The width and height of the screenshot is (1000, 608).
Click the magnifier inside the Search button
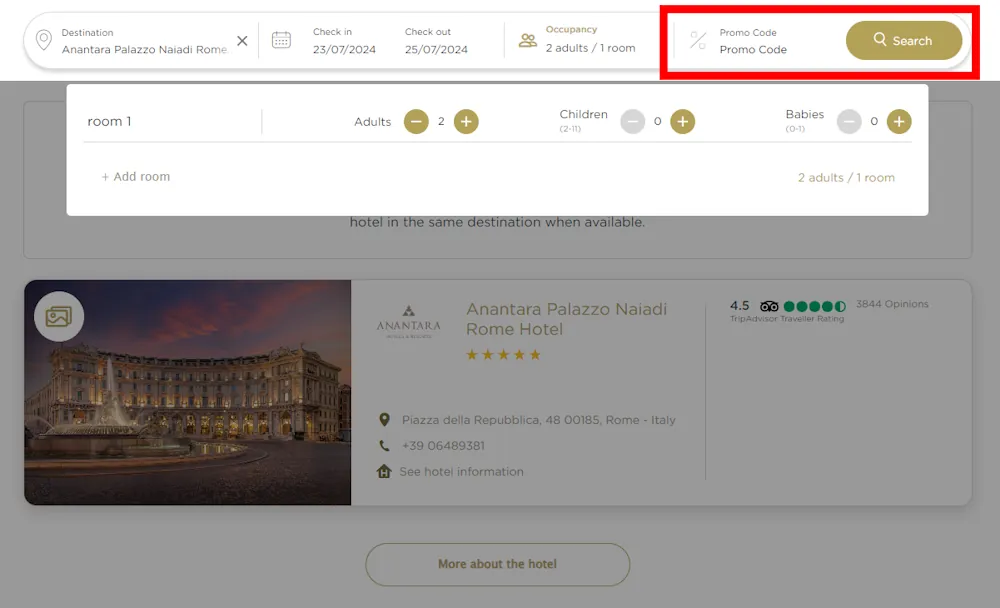879,40
